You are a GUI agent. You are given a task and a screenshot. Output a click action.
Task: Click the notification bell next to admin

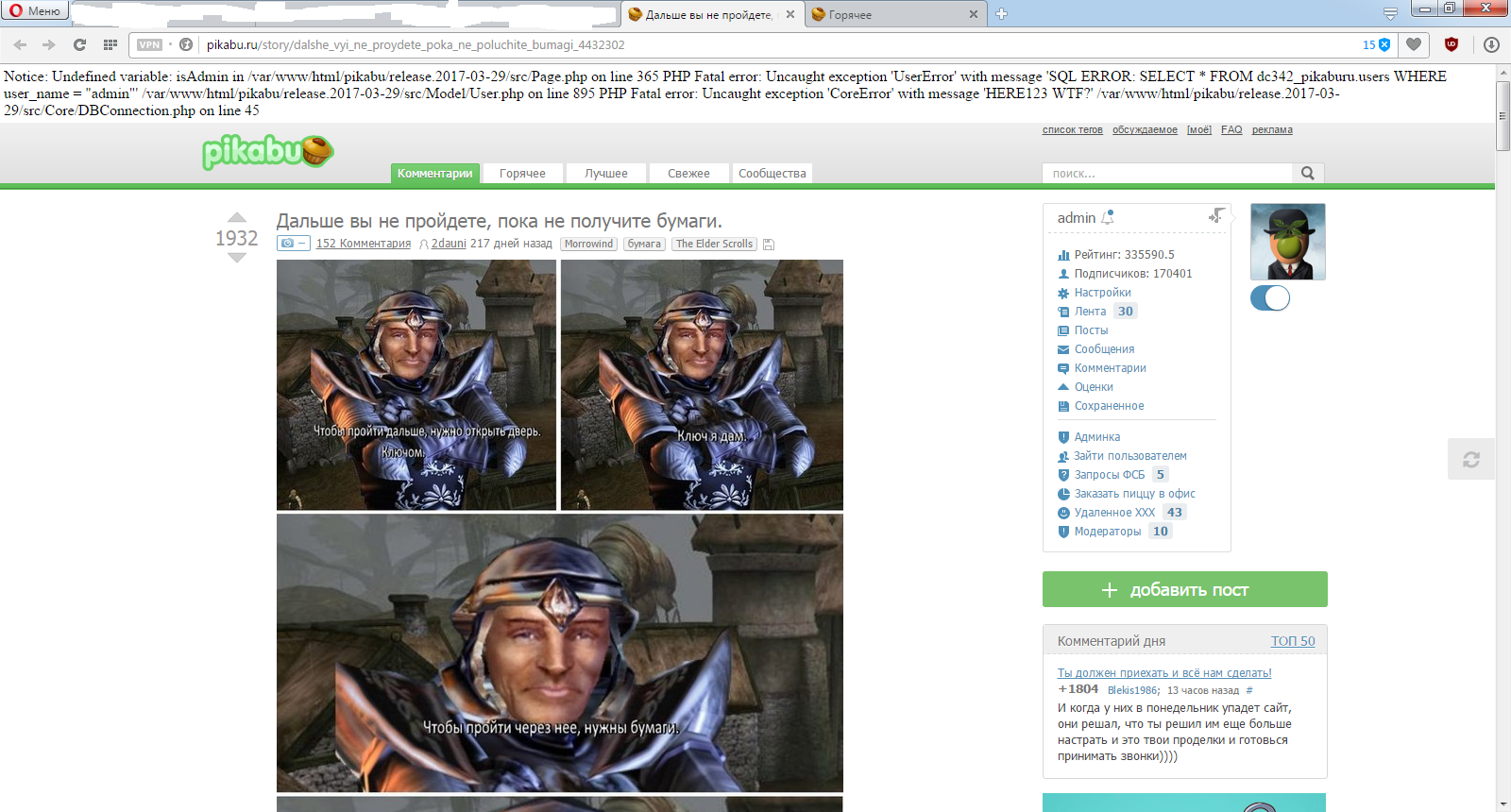coord(1108,217)
